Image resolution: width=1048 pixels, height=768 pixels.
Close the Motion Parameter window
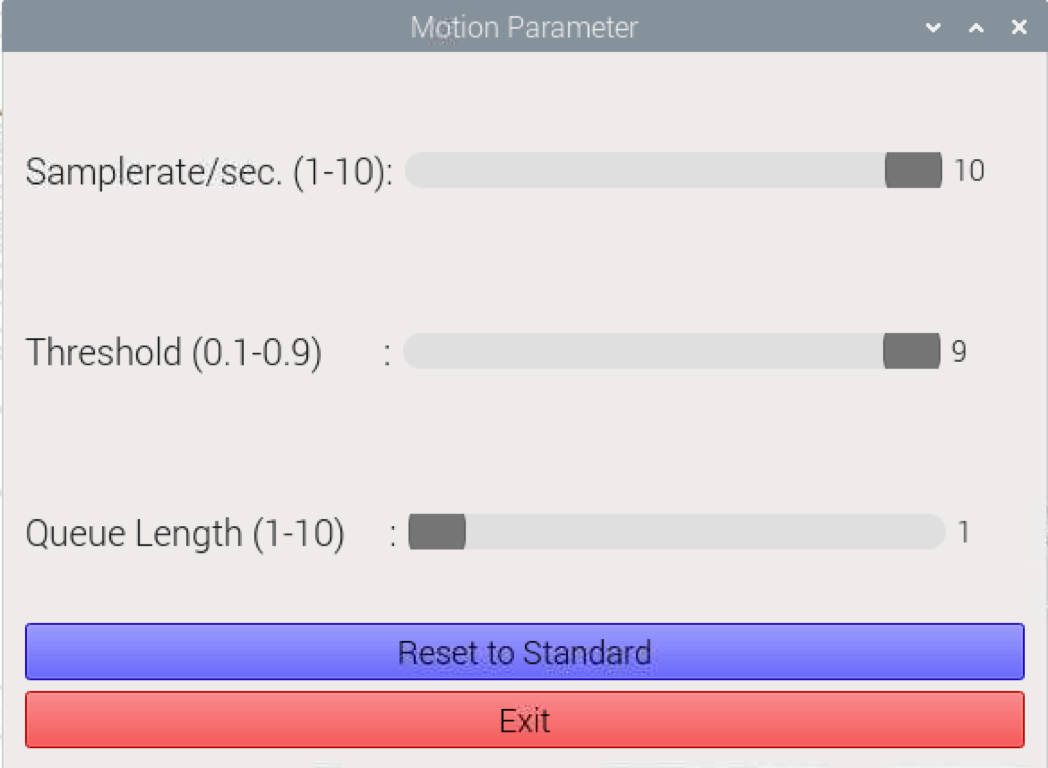(1019, 28)
